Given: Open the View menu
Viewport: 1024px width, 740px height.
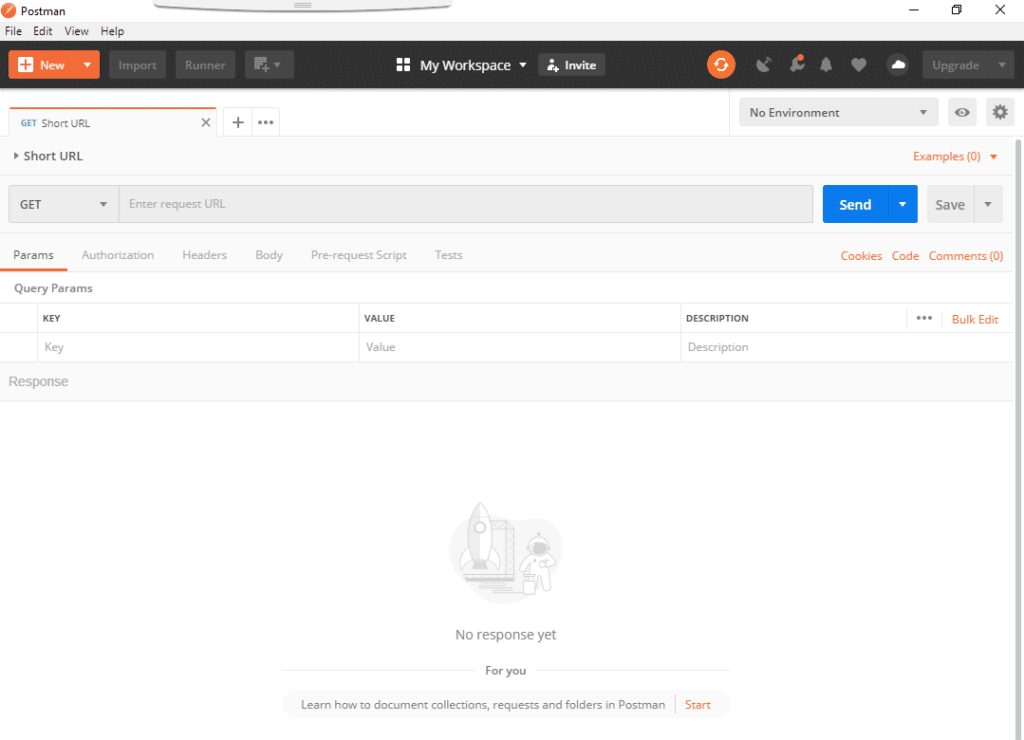Looking at the screenshot, I should click(x=76, y=31).
